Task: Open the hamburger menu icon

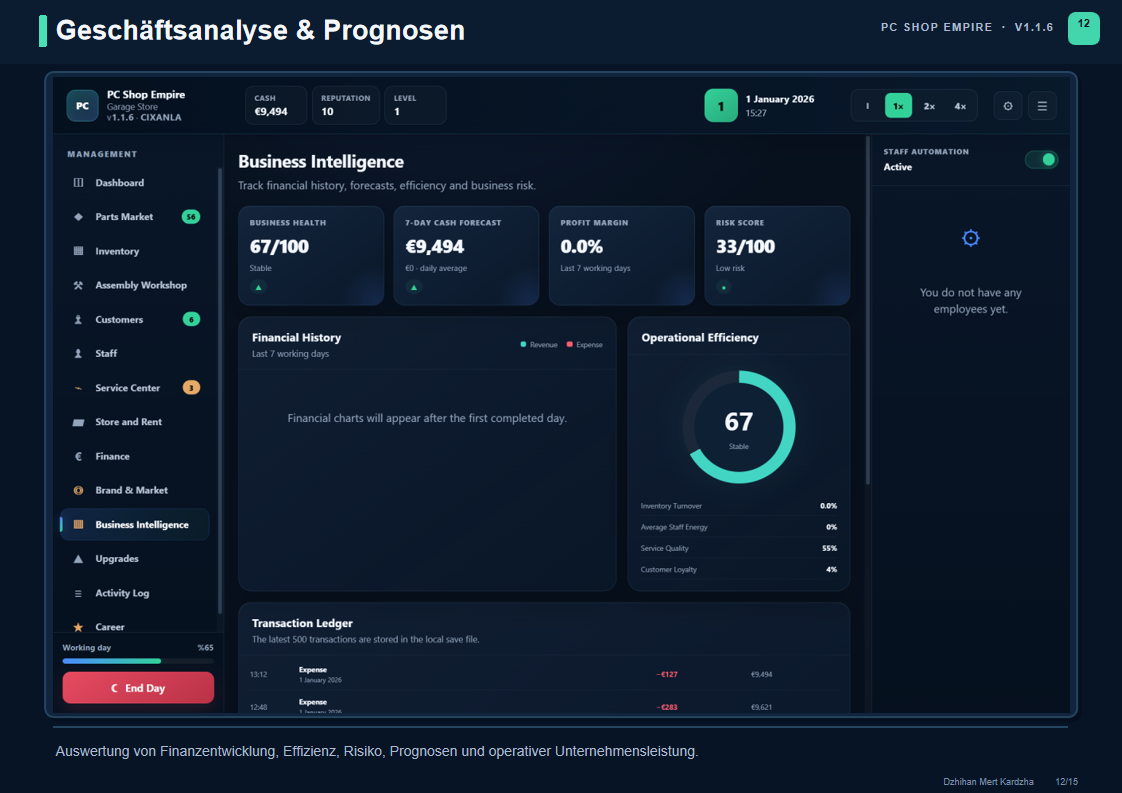Action: (x=1042, y=106)
